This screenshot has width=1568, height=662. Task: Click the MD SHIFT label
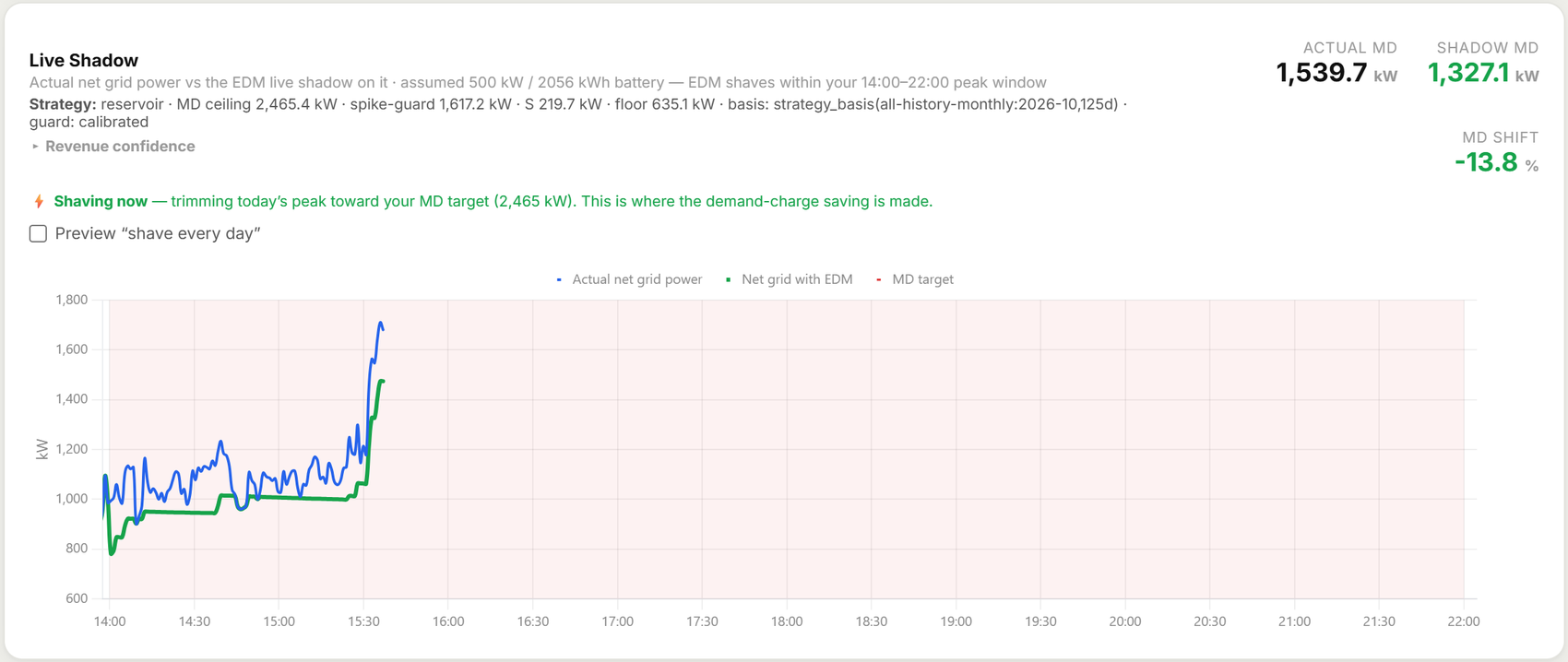coord(1501,137)
